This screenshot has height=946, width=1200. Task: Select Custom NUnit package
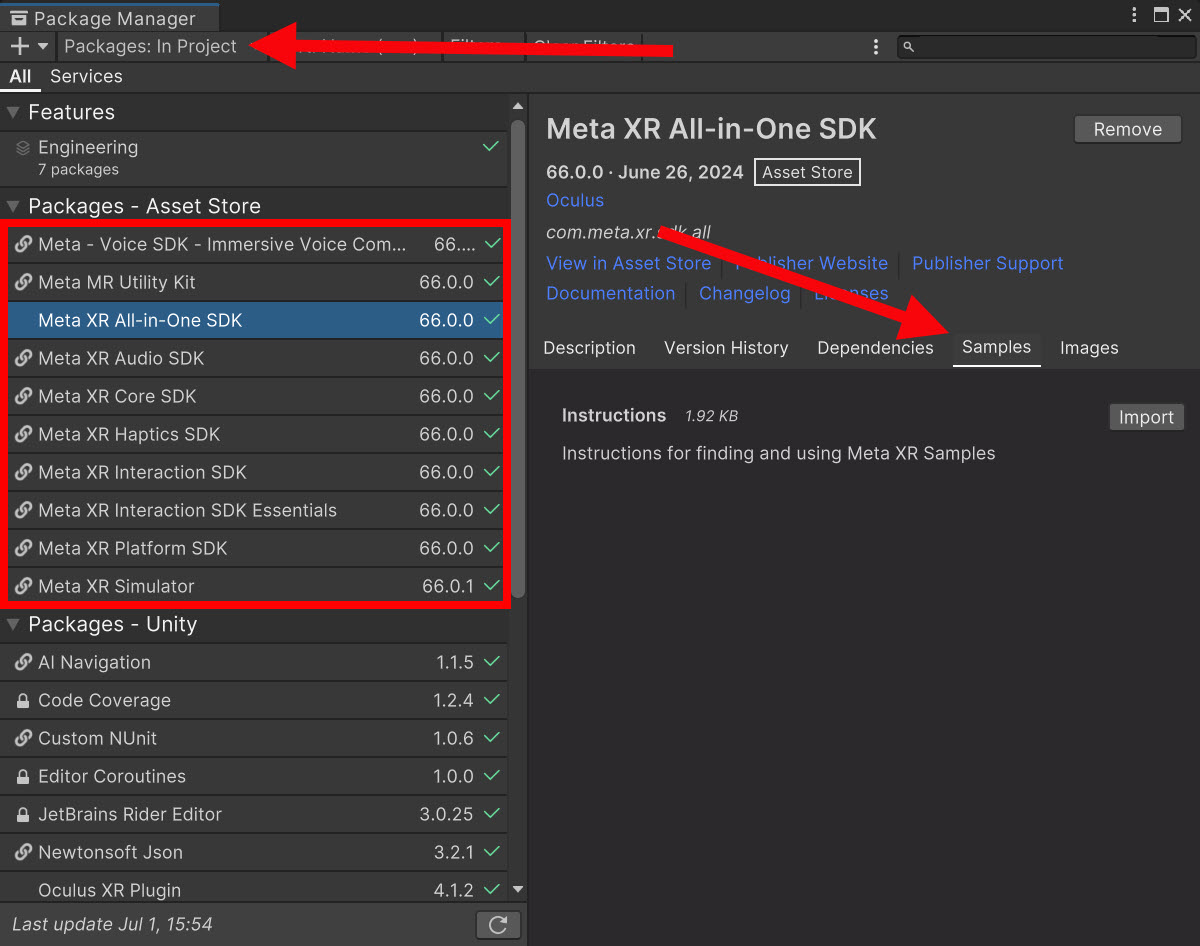coord(254,738)
